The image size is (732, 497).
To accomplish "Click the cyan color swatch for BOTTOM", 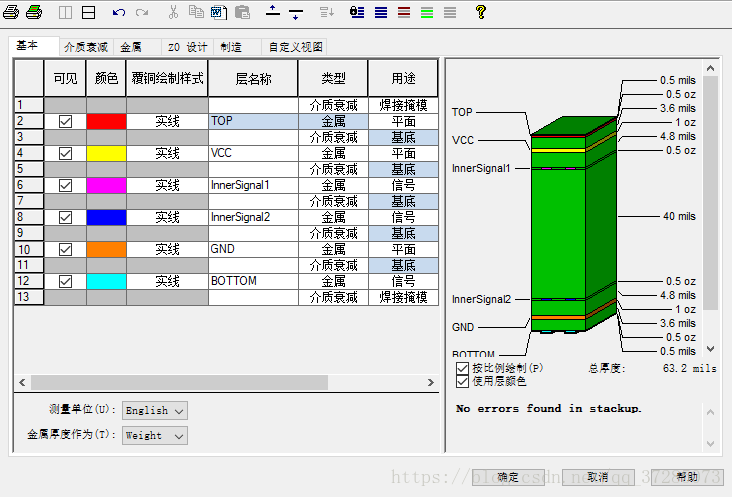I will [x=106, y=281].
